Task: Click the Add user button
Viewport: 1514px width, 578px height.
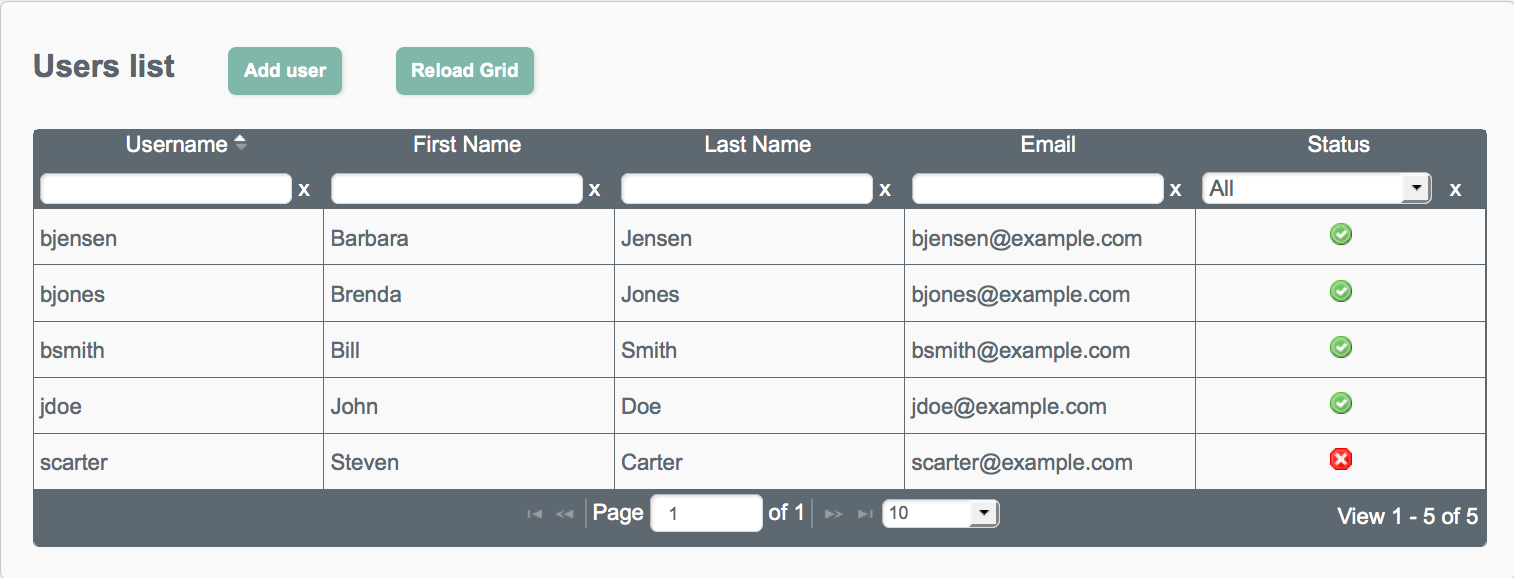Action: pyautogui.click(x=285, y=71)
